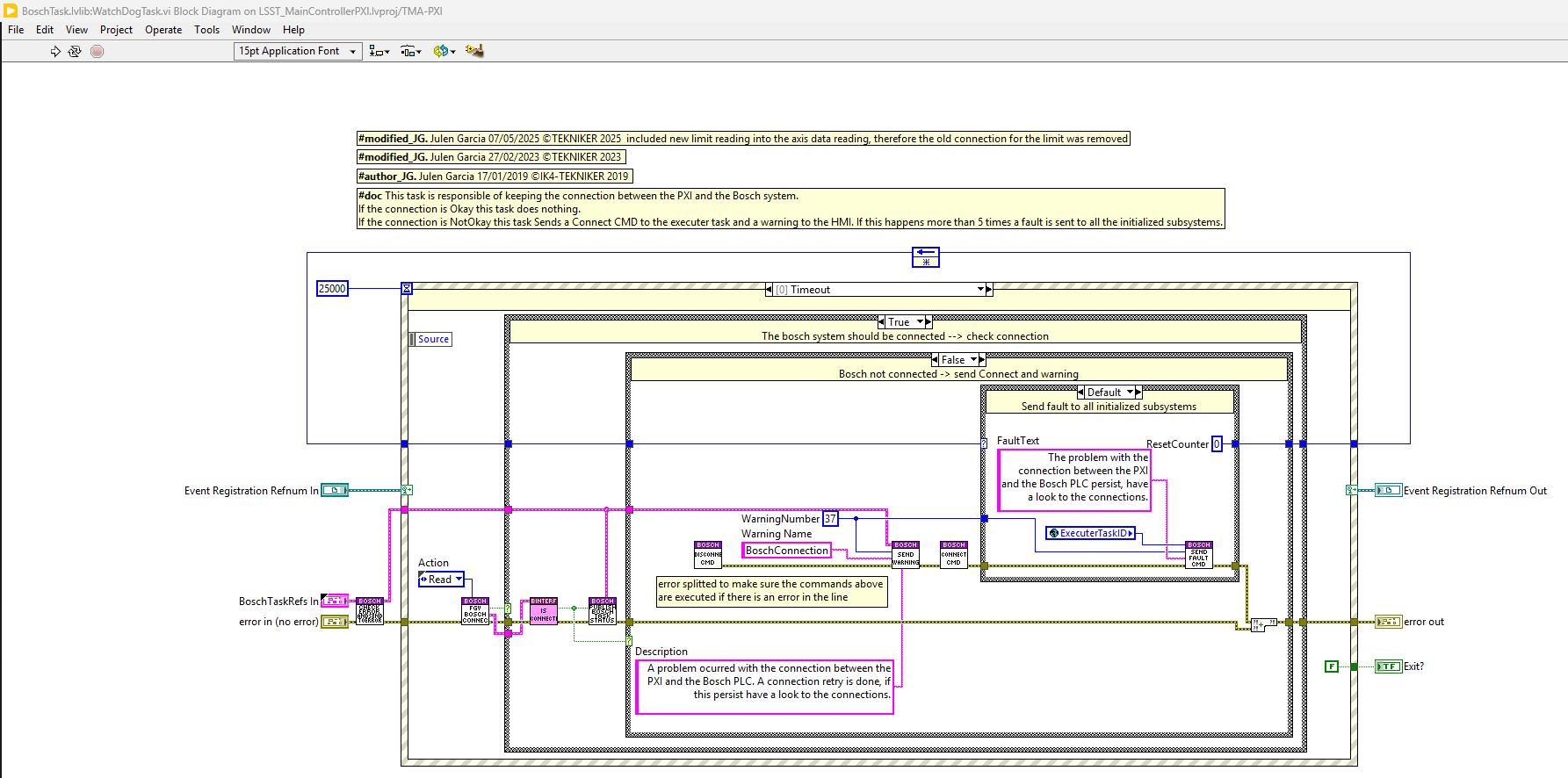
Task: Open the Distribute Objects tool
Action: click(x=411, y=52)
